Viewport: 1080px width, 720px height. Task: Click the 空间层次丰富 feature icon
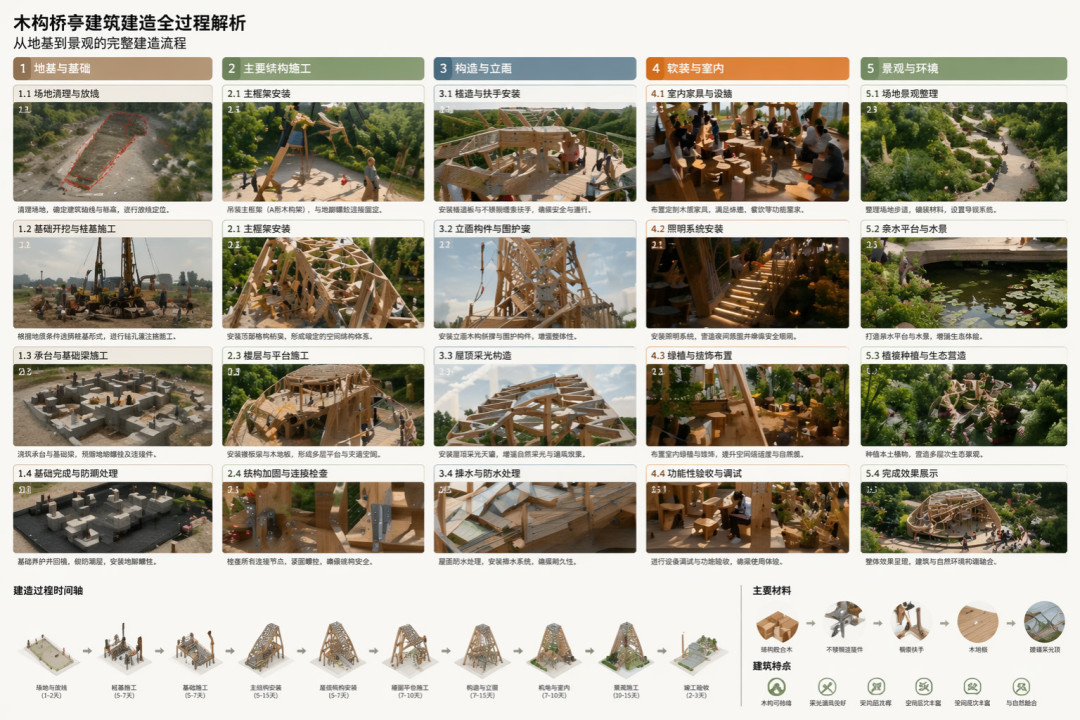click(x=923, y=685)
